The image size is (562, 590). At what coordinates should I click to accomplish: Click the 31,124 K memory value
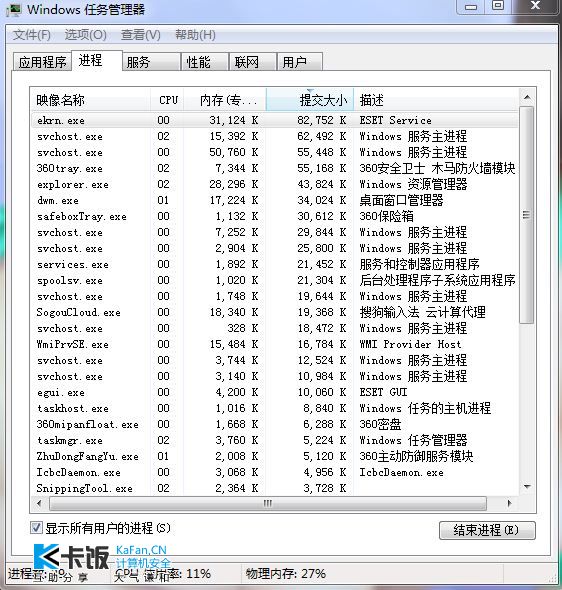[234, 120]
